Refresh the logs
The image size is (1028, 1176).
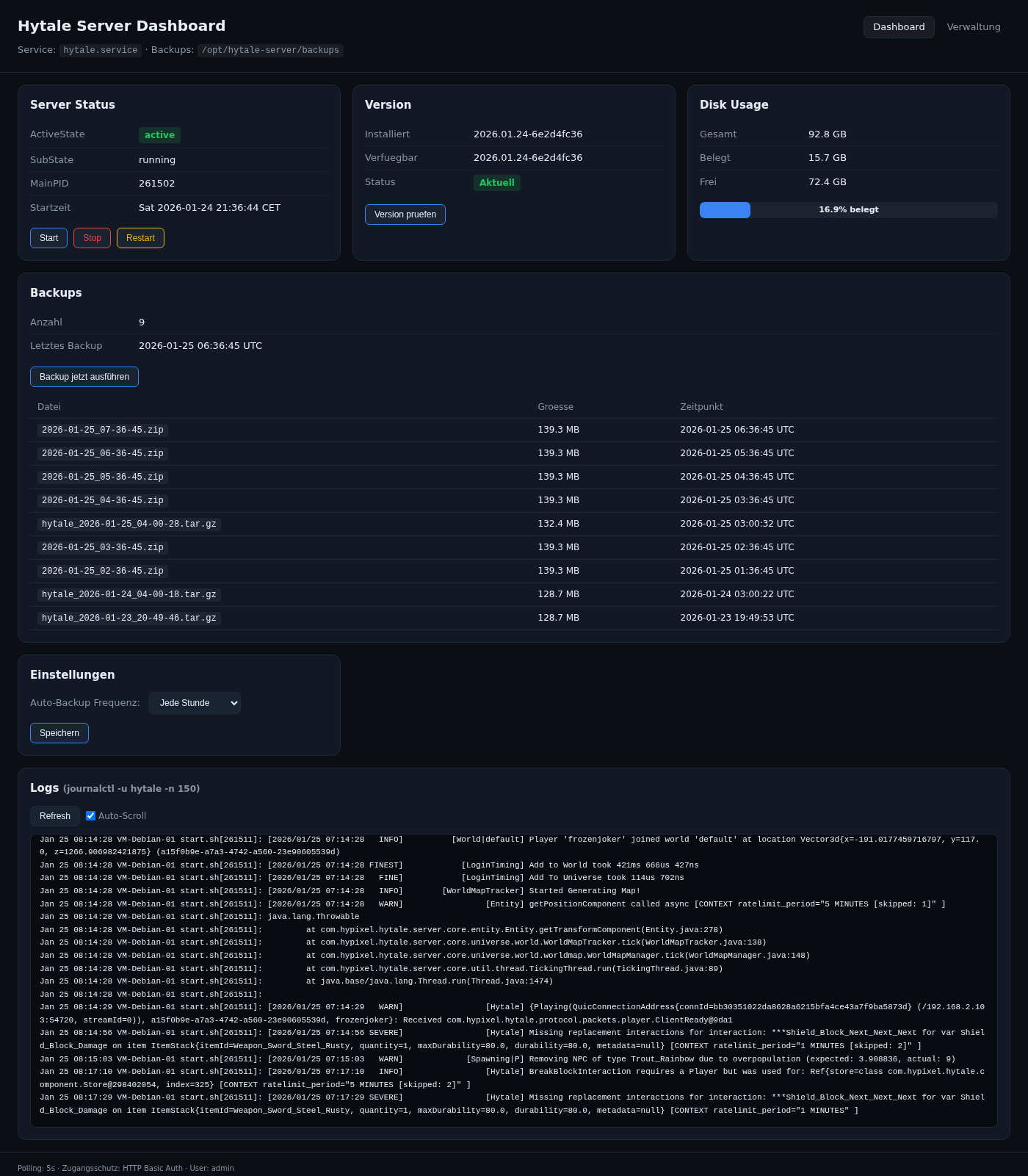(x=55, y=816)
